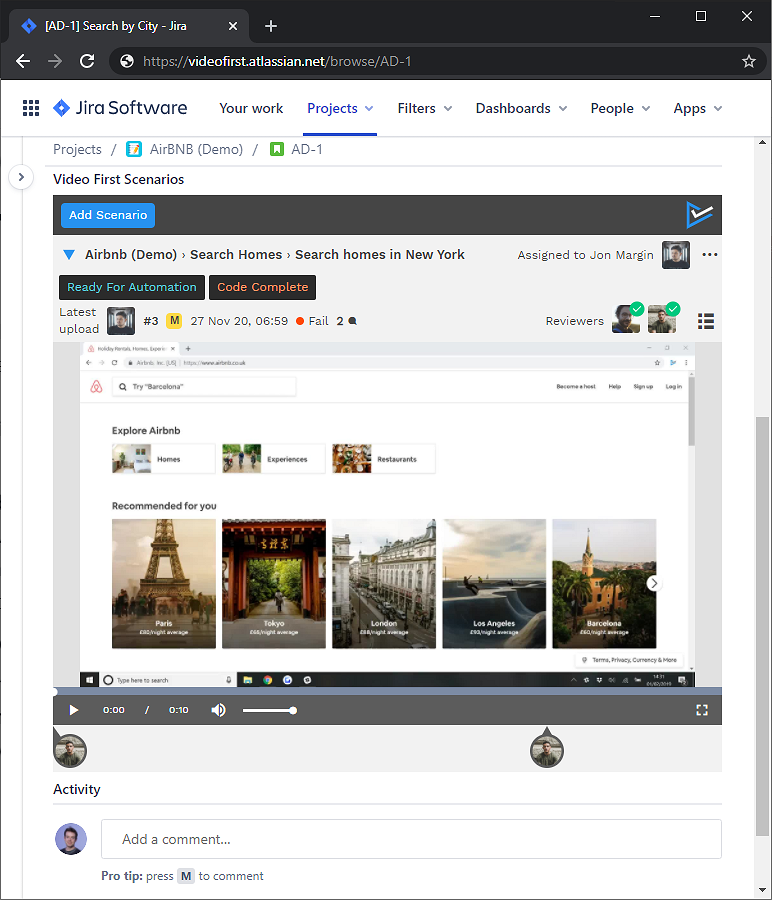
Task: Open the Projects dropdown menu
Action: pos(340,108)
